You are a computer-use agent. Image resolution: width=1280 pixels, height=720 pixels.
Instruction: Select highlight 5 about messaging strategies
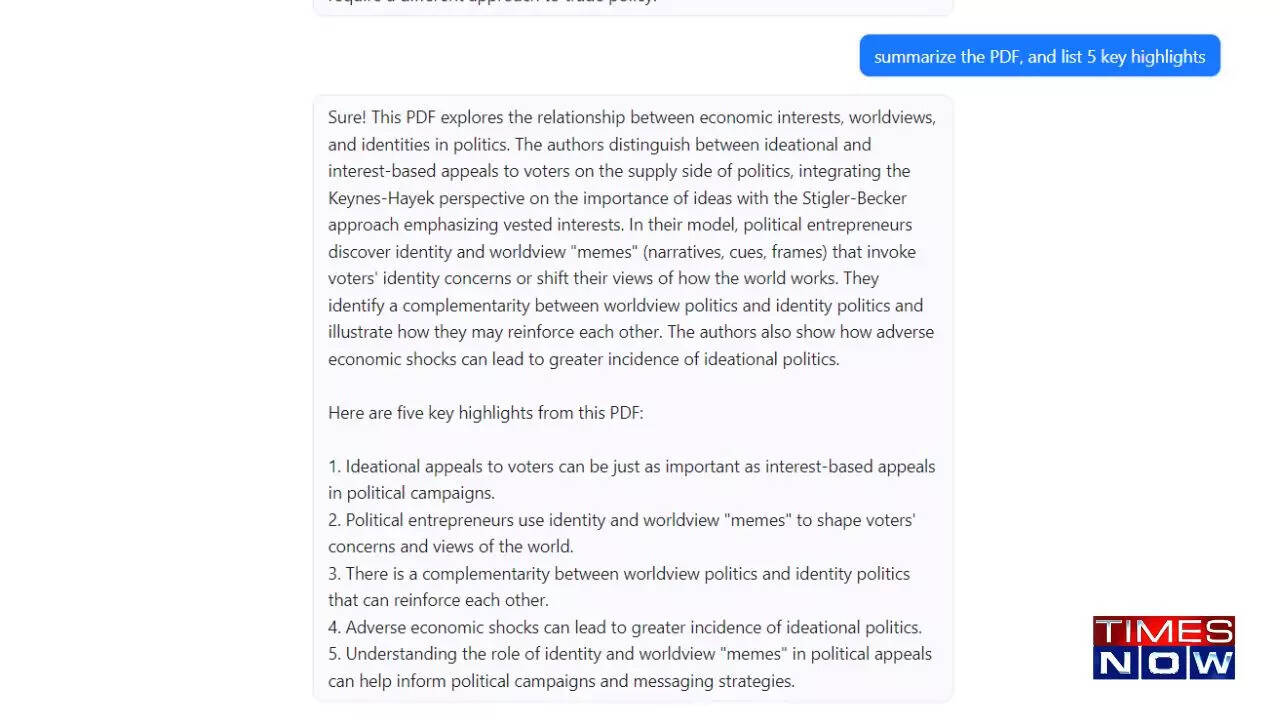coord(629,668)
